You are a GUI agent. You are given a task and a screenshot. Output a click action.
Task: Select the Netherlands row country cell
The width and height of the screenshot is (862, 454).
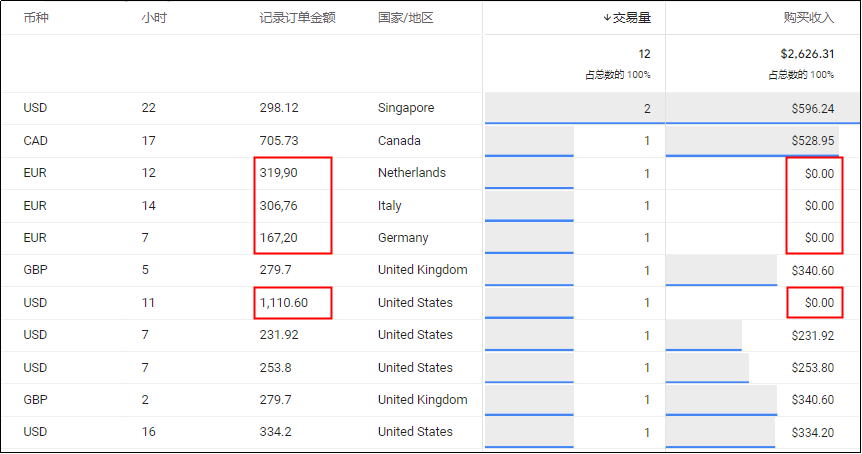(x=412, y=173)
